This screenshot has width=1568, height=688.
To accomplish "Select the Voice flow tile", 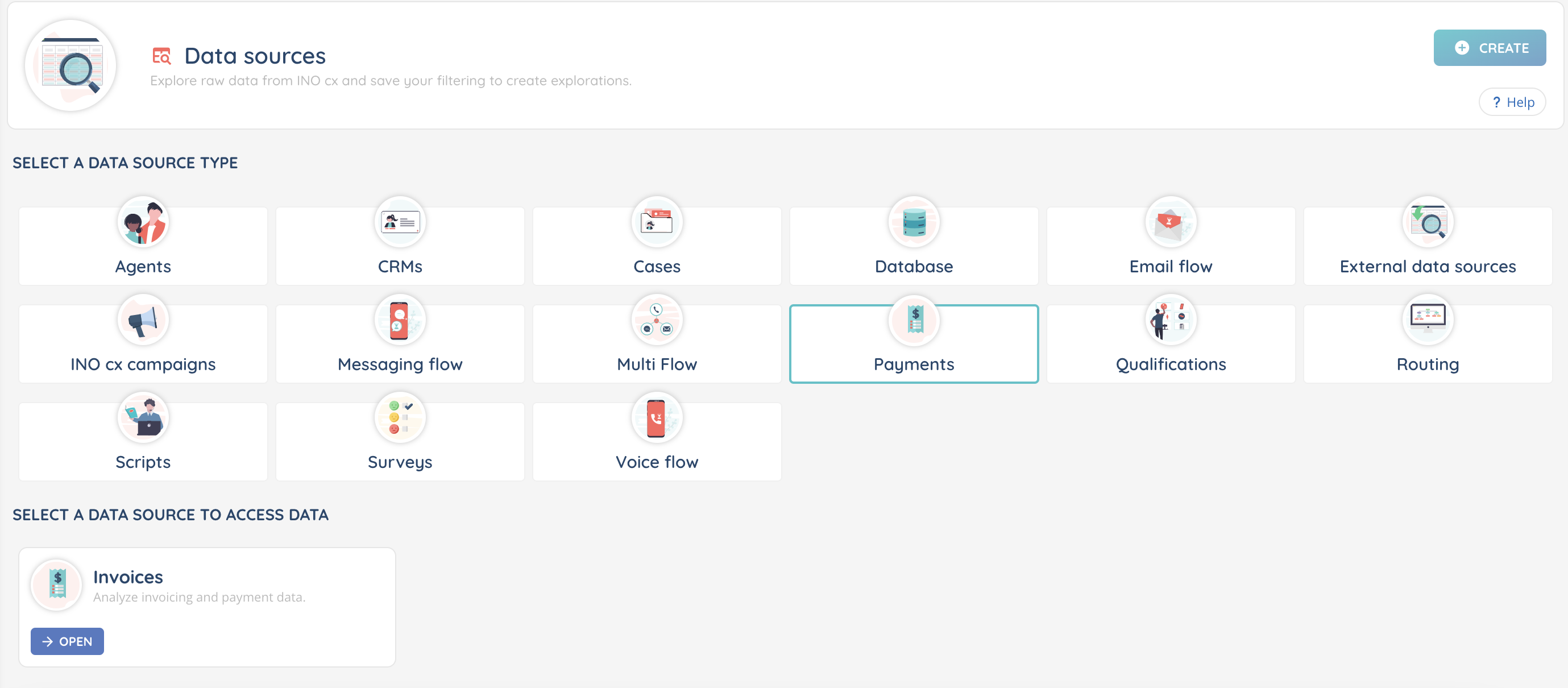I will tap(657, 442).
